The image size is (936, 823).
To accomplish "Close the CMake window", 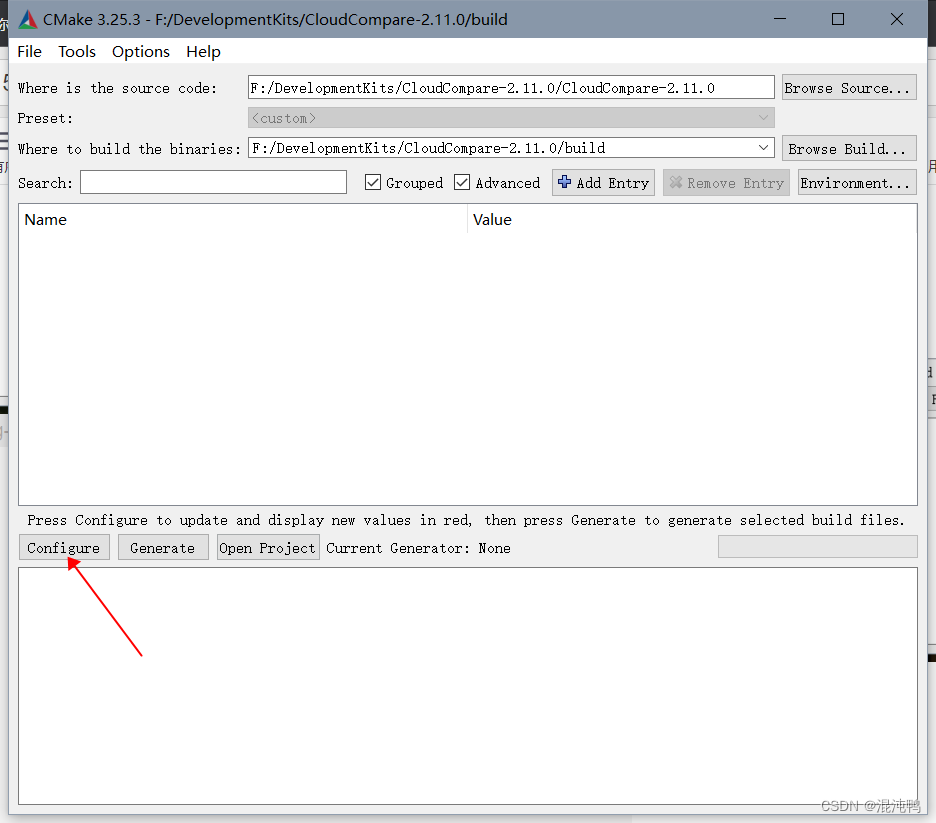I will point(897,19).
